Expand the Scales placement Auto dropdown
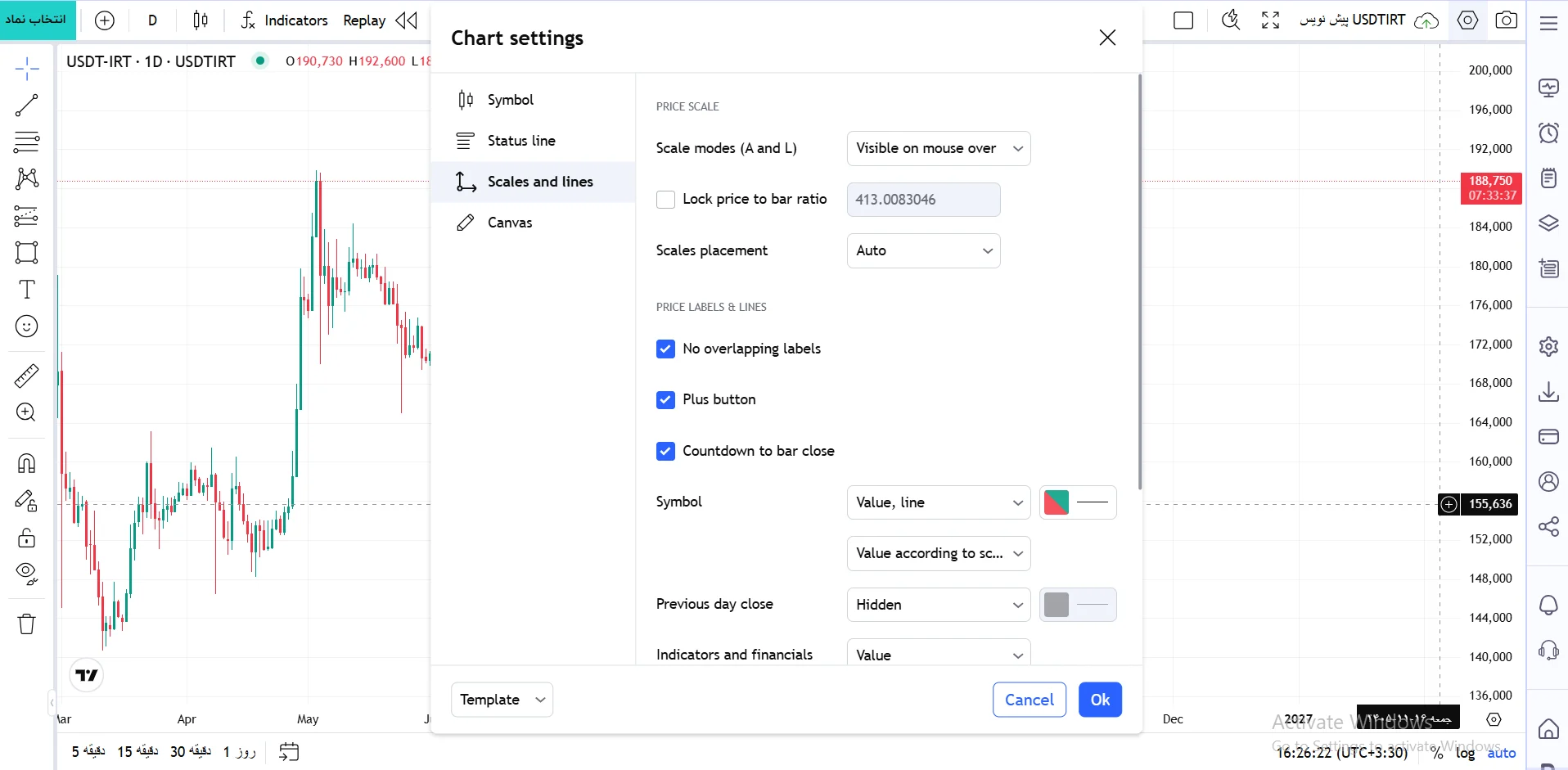 click(x=923, y=251)
